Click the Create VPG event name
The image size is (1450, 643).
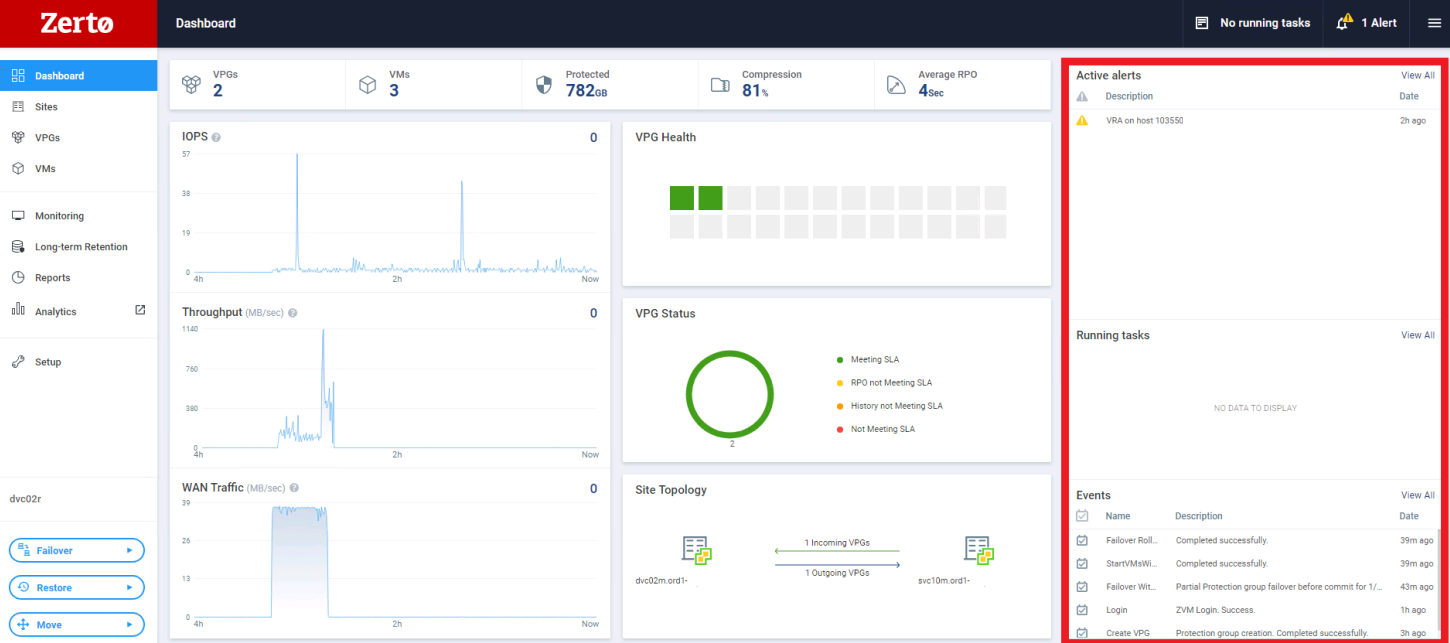click(1128, 633)
